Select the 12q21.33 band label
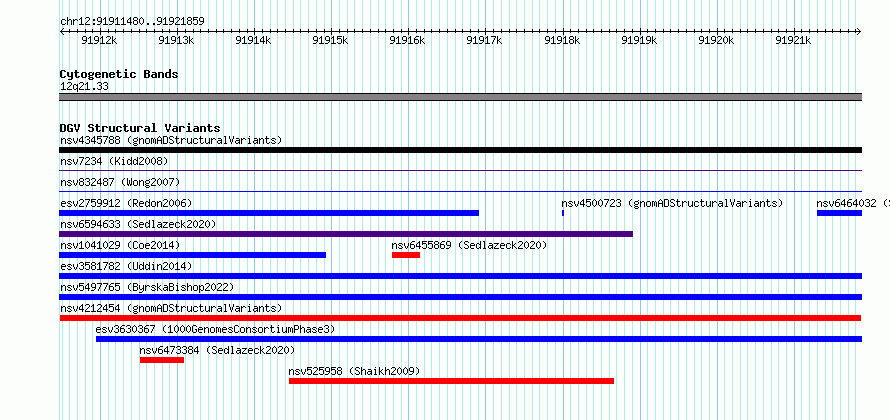 (84, 87)
